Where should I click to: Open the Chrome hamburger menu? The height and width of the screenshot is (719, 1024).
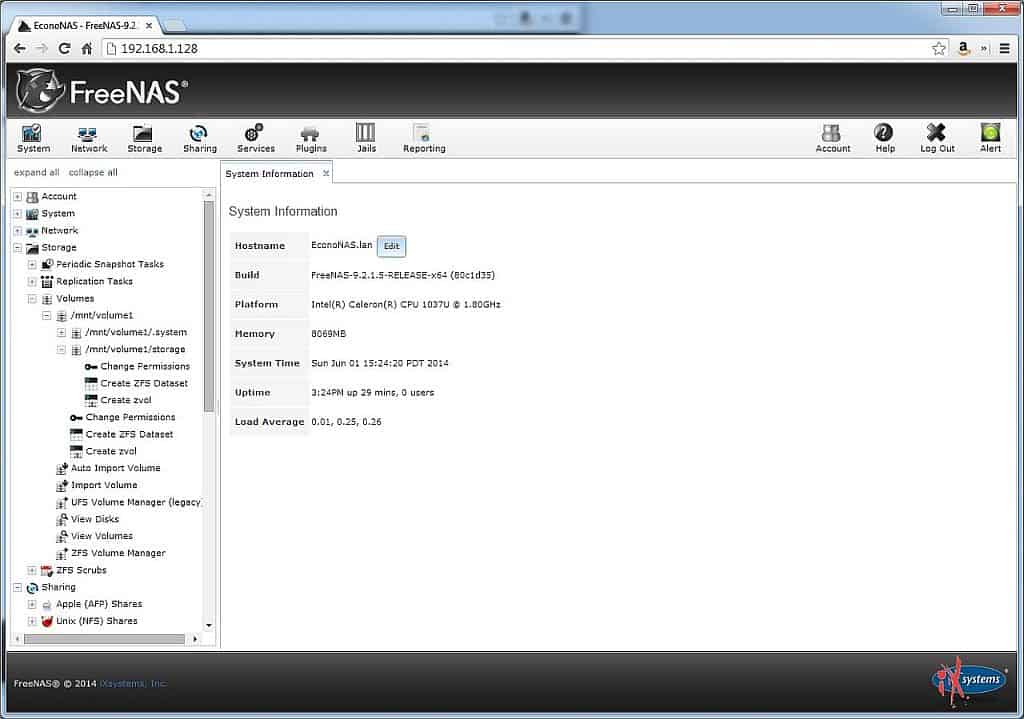[1004, 48]
